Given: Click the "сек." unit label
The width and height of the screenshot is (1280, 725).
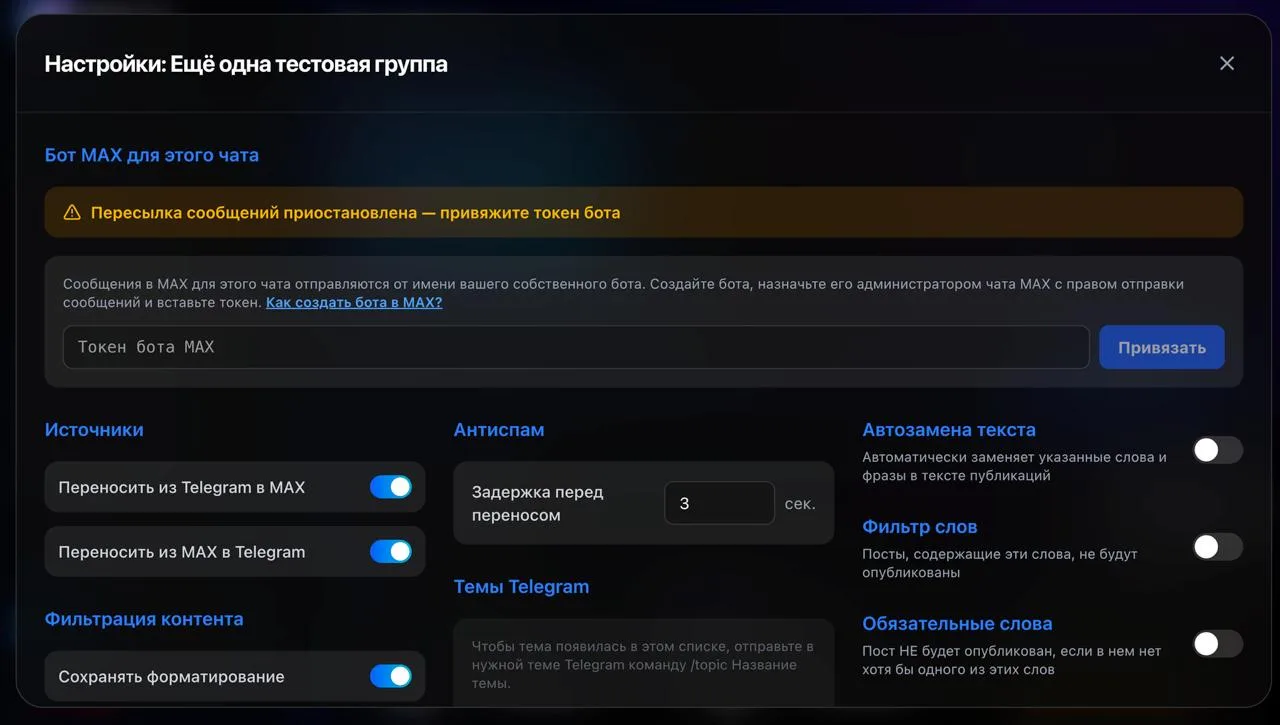Looking at the screenshot, I should (800, 503).
